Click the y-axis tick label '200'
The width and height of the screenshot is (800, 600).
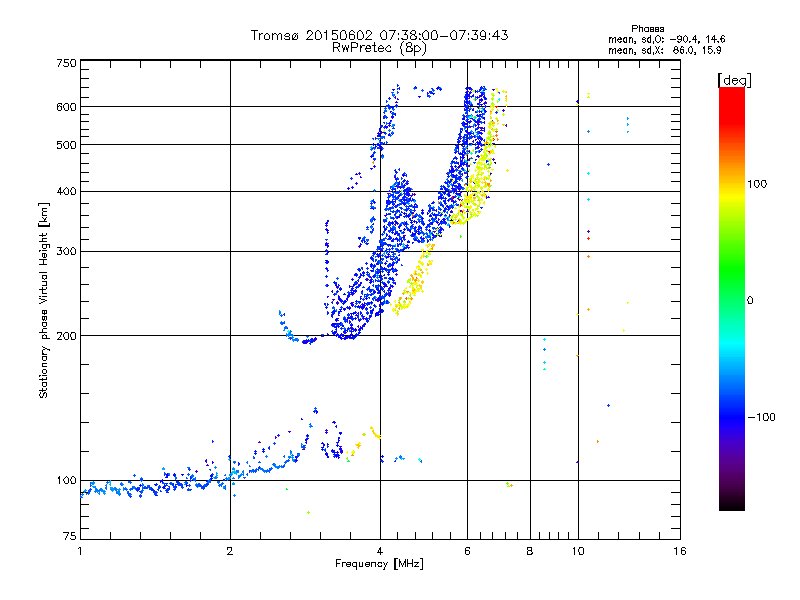(67, 336)
